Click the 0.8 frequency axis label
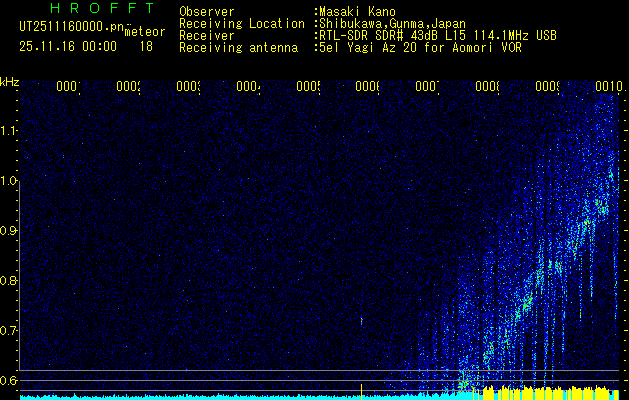 7,280
